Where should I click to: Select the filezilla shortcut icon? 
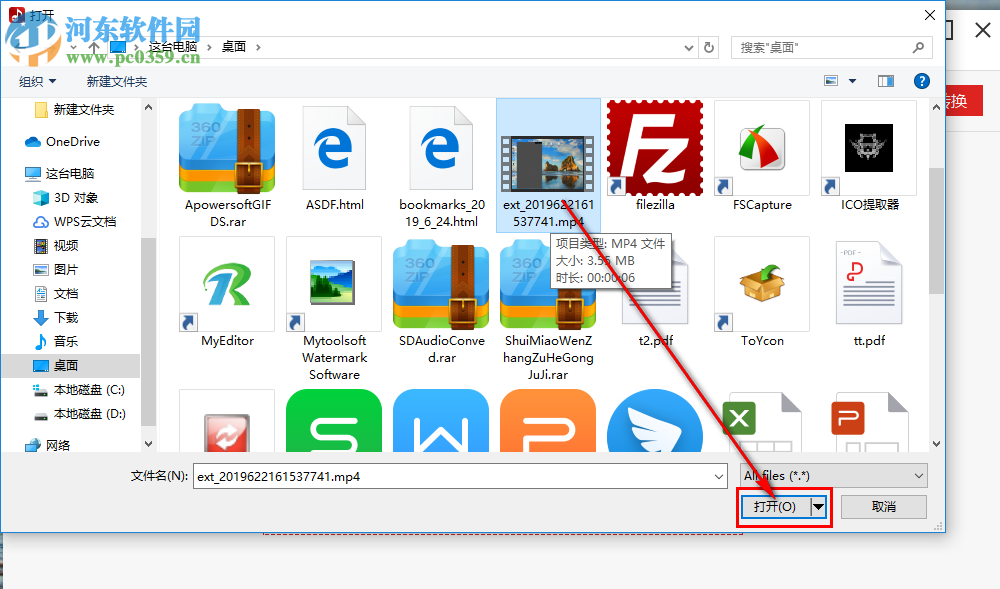point(655,148)
